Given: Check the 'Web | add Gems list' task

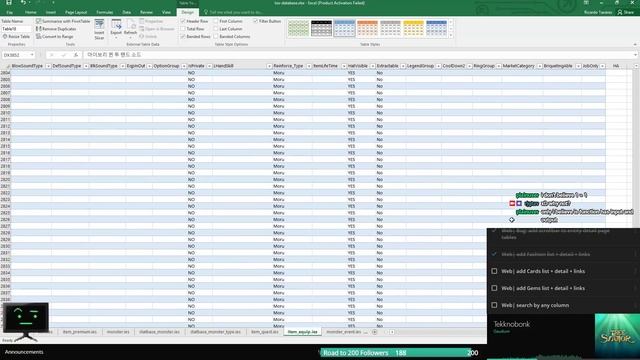Looking at the screenshot, I should click(494, 288).
